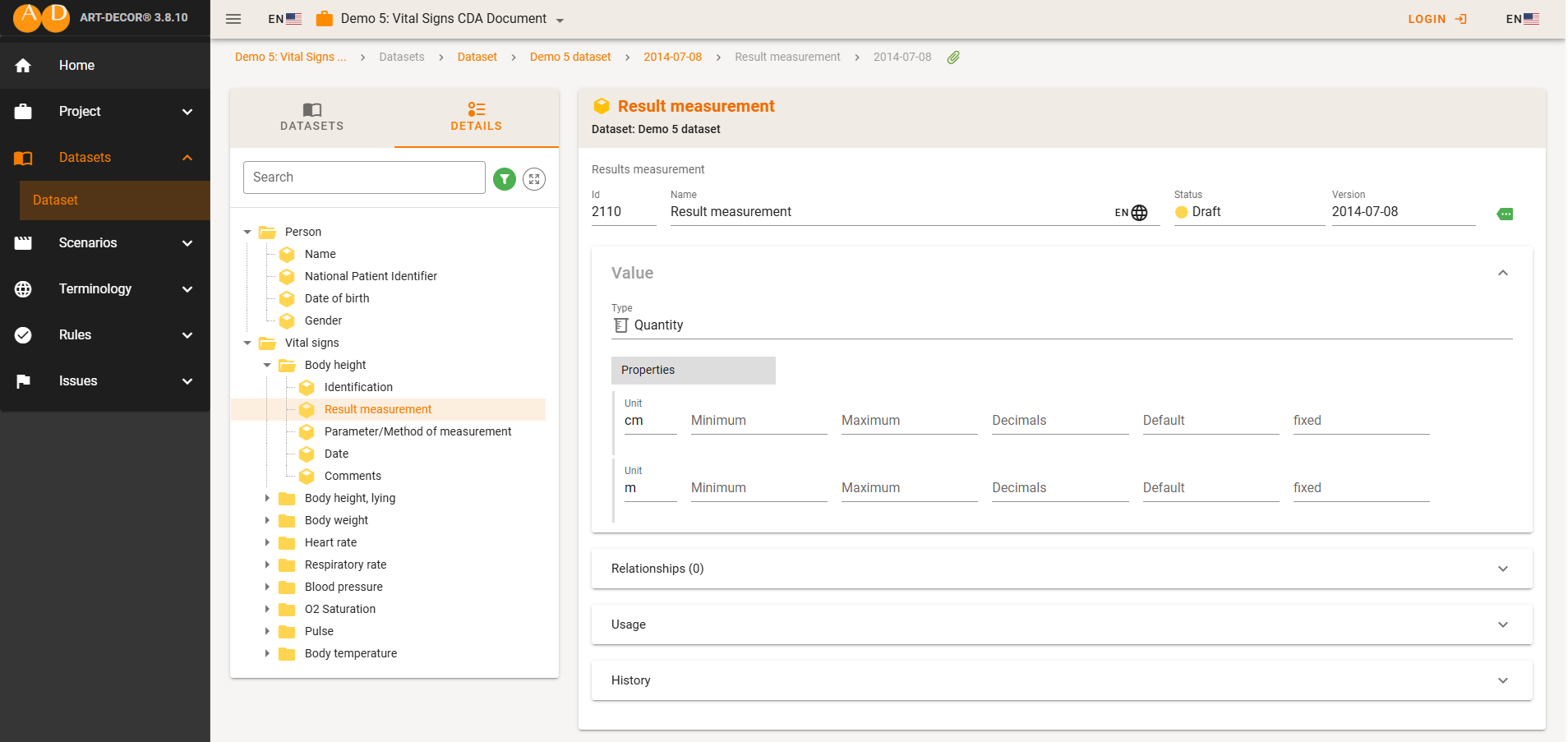Switch to the DETAILS tab
The width and height of the screenshot is (1568, 742).
click(x=477, y=118)
